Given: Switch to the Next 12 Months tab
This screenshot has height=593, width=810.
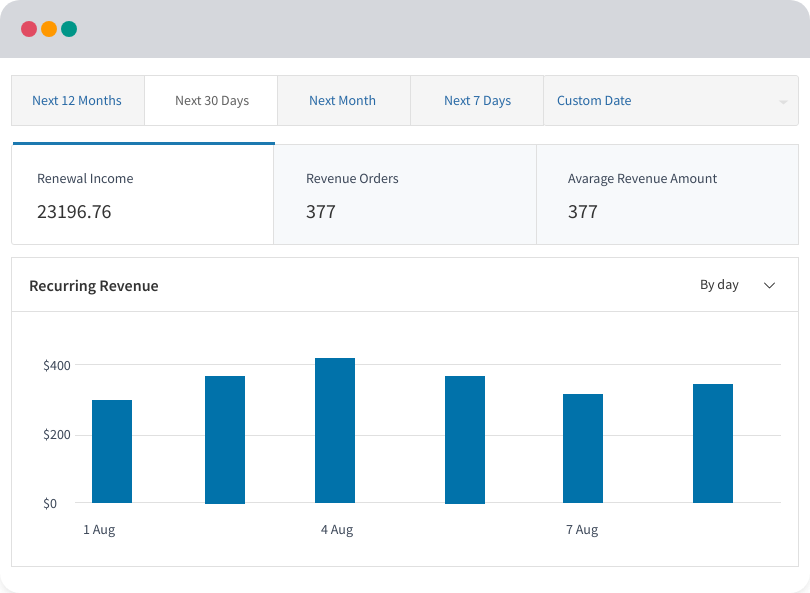Looking at the screenshot, I should pos(77,101).
